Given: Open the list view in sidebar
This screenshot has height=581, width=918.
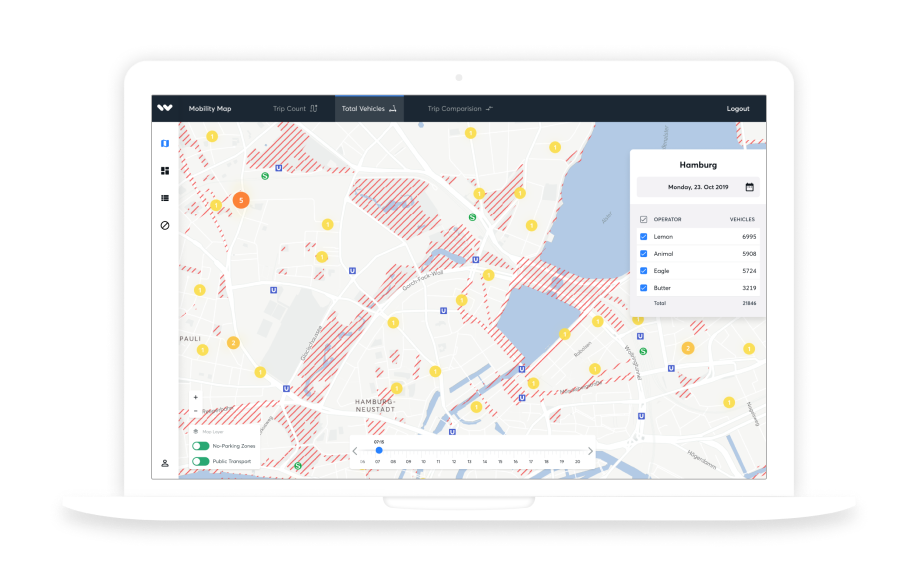Looking at the screenshot, I should 165,198.
